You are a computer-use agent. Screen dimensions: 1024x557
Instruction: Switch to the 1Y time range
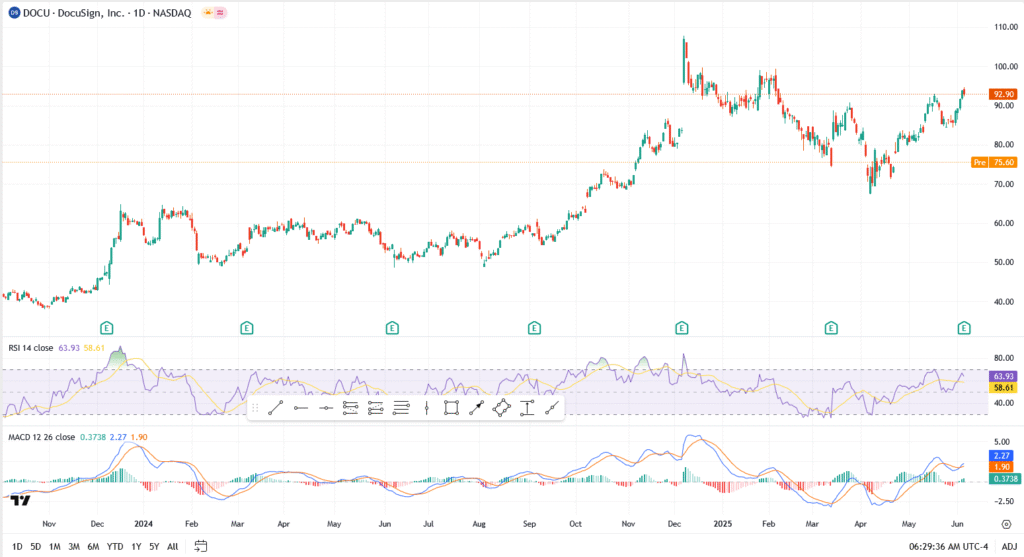click(136, 546)
